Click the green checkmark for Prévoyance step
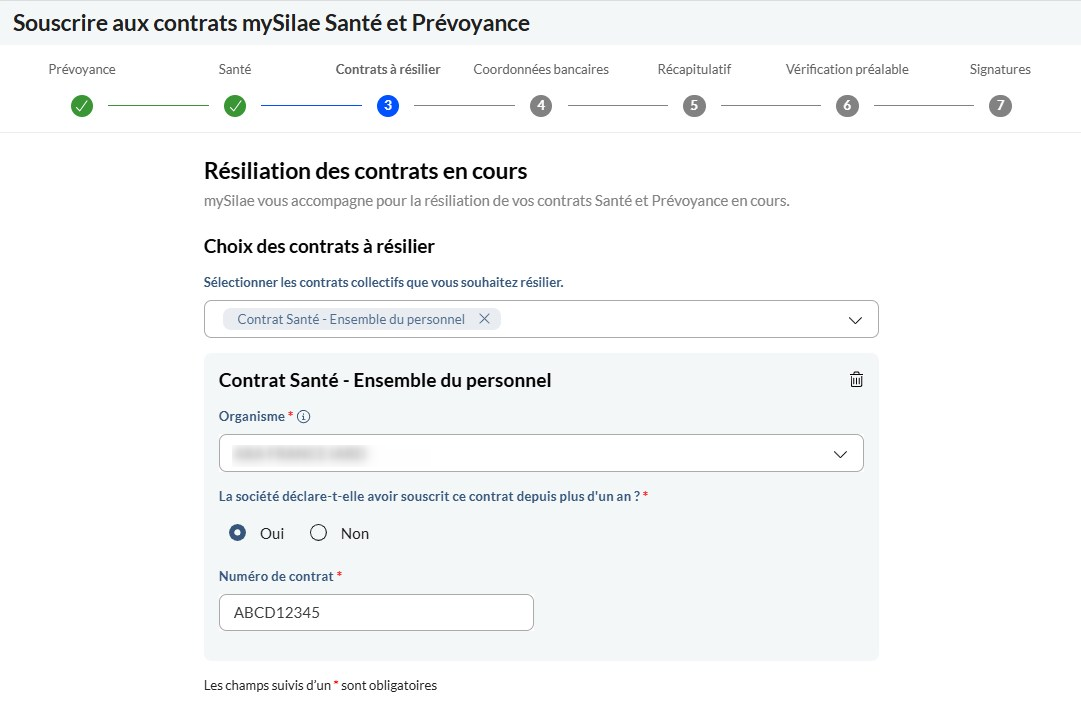Image resolution: width=1081 pixels, height=720 pixels. point(82,106)
